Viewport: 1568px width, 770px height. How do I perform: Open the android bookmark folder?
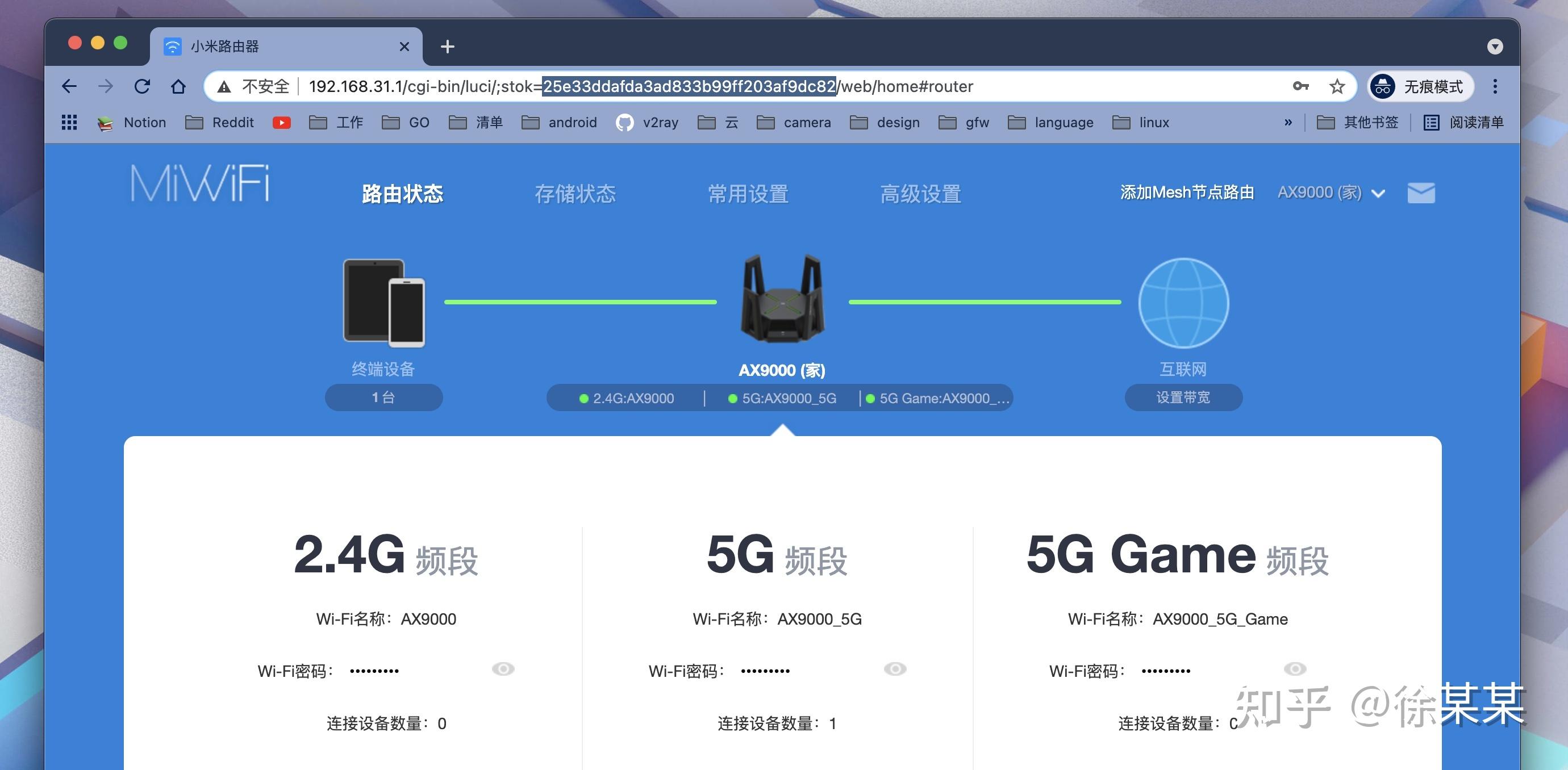coord(560,122)
